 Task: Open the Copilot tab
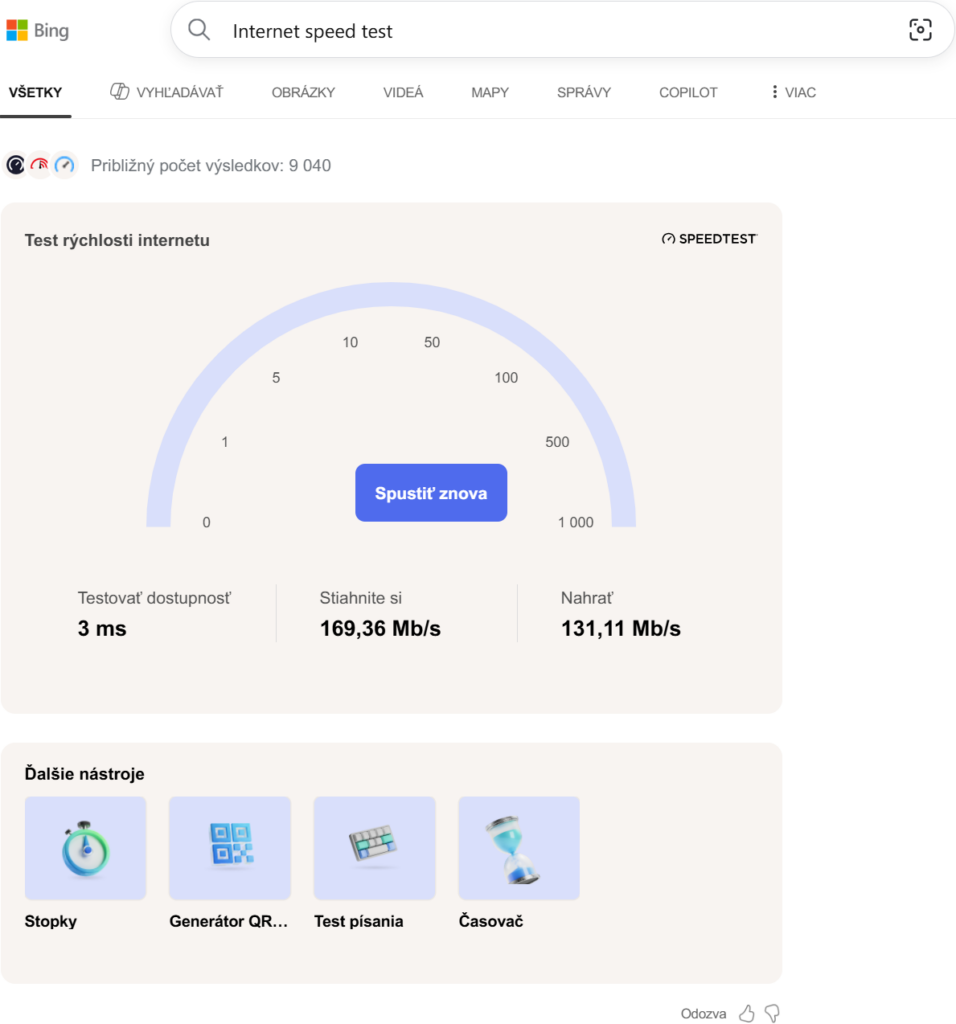688,92
